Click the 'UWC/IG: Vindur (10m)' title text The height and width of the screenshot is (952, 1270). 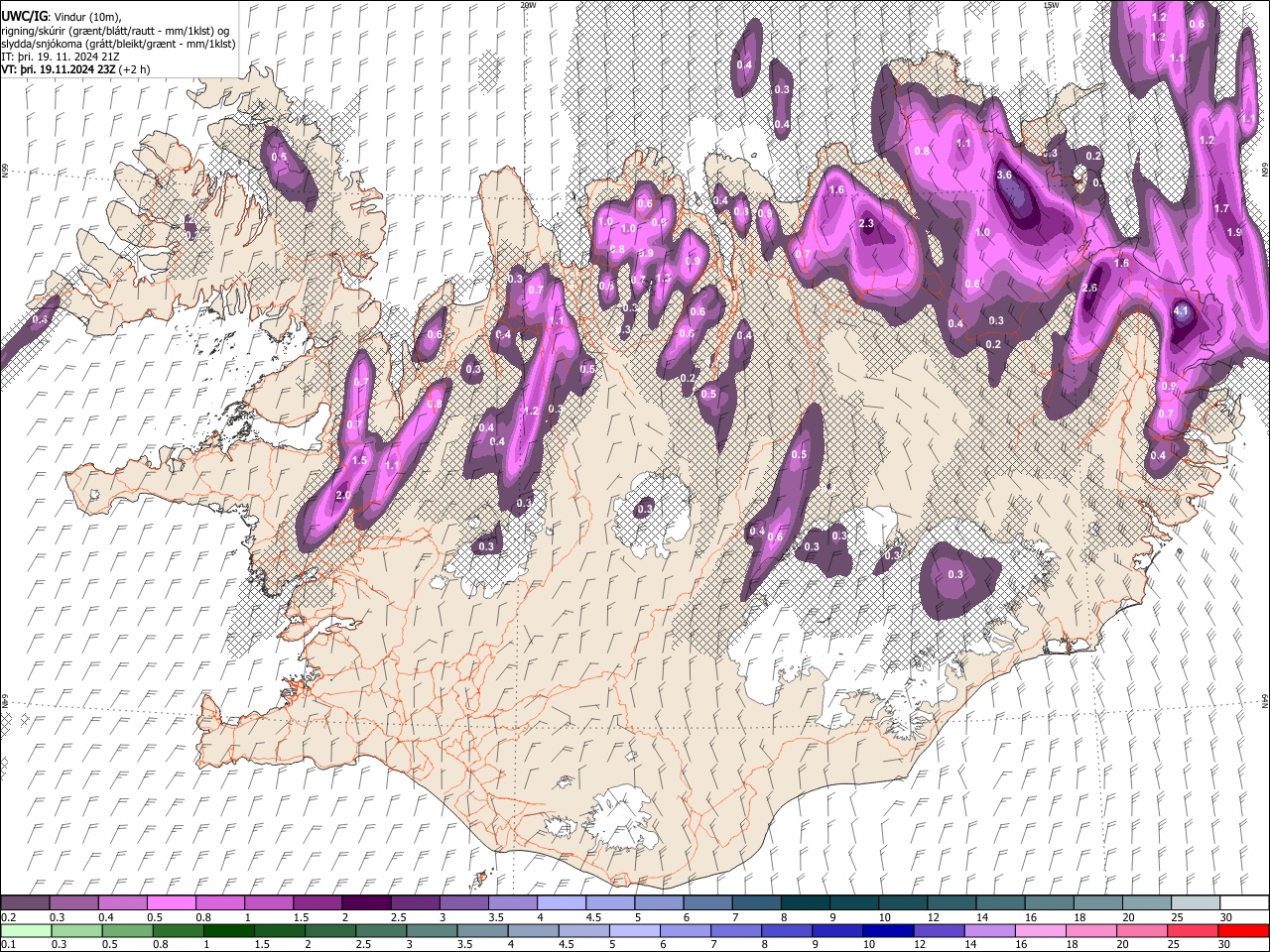(x=62, y=16)
